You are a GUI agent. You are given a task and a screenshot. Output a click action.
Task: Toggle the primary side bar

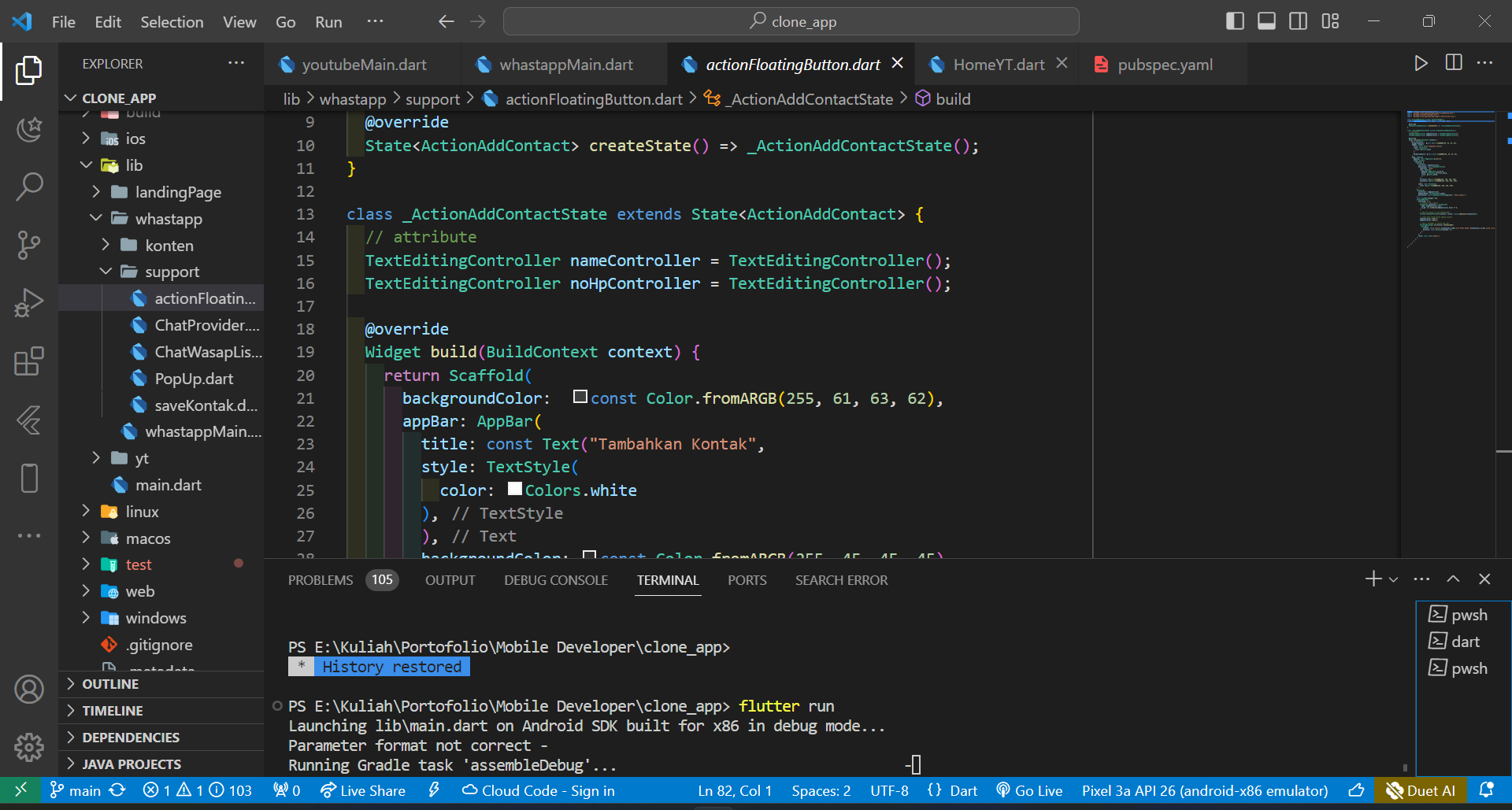[x=1235, y=21]
